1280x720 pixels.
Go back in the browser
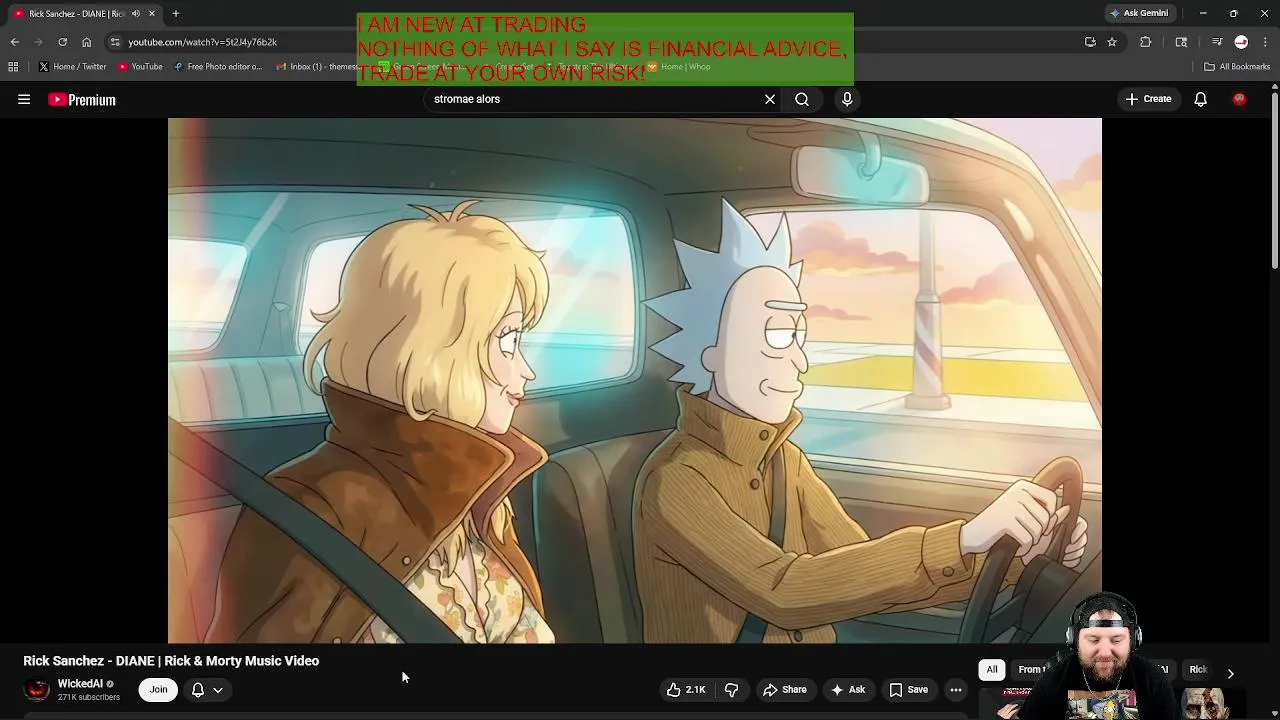pos(14,42)
